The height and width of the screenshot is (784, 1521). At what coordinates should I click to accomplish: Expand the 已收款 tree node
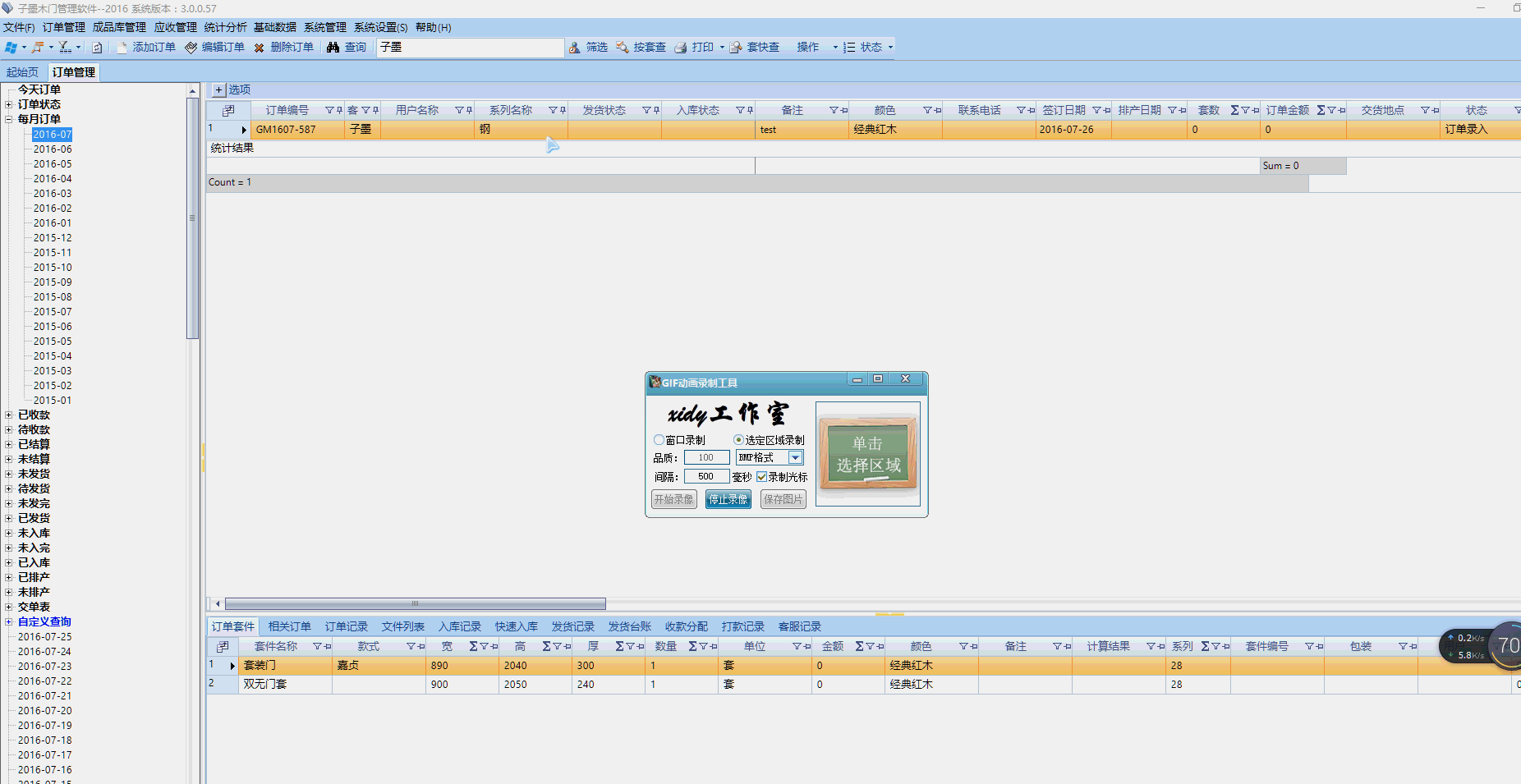[x=9, y=415]
